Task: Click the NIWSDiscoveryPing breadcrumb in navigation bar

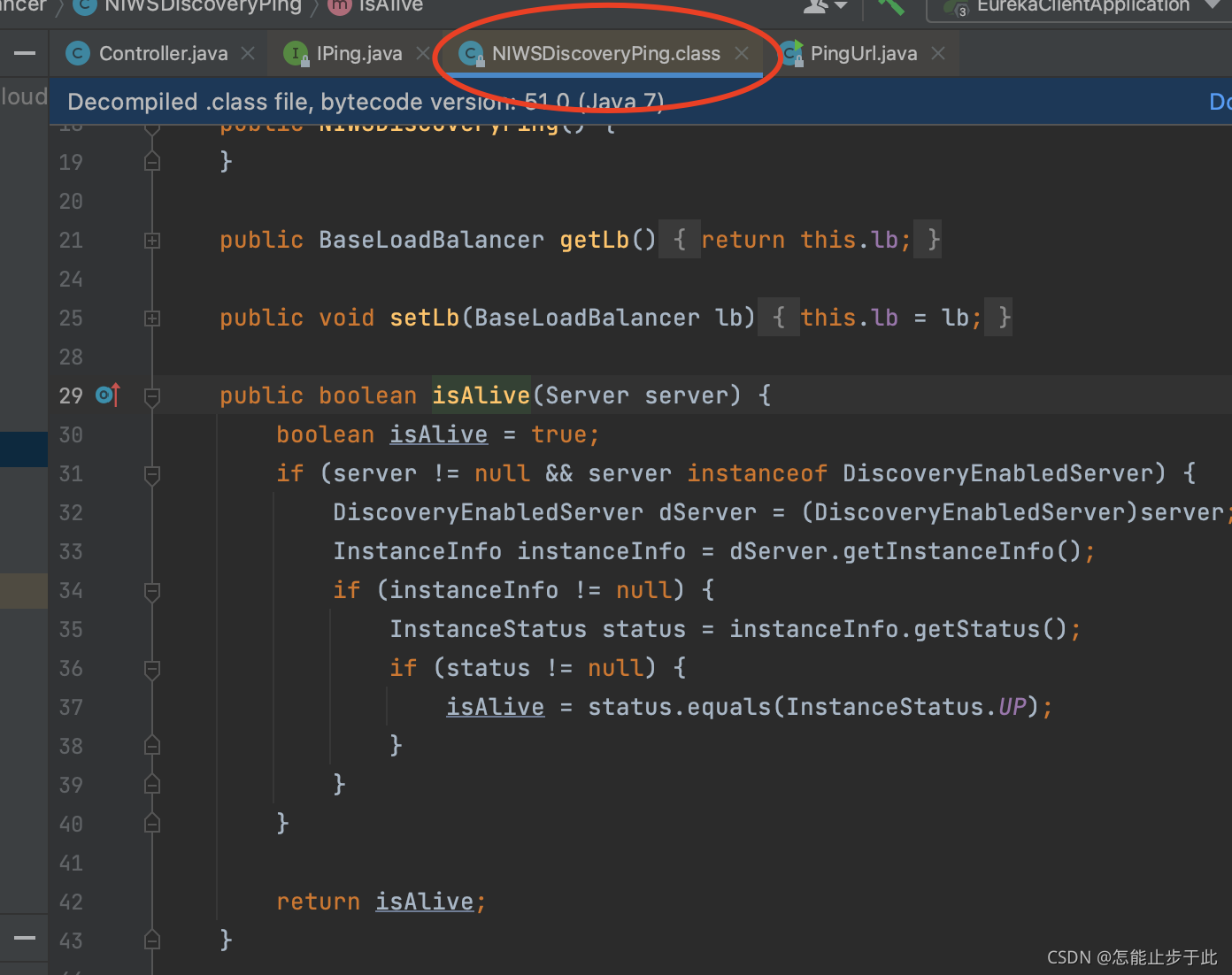Action: coord(203,6)
